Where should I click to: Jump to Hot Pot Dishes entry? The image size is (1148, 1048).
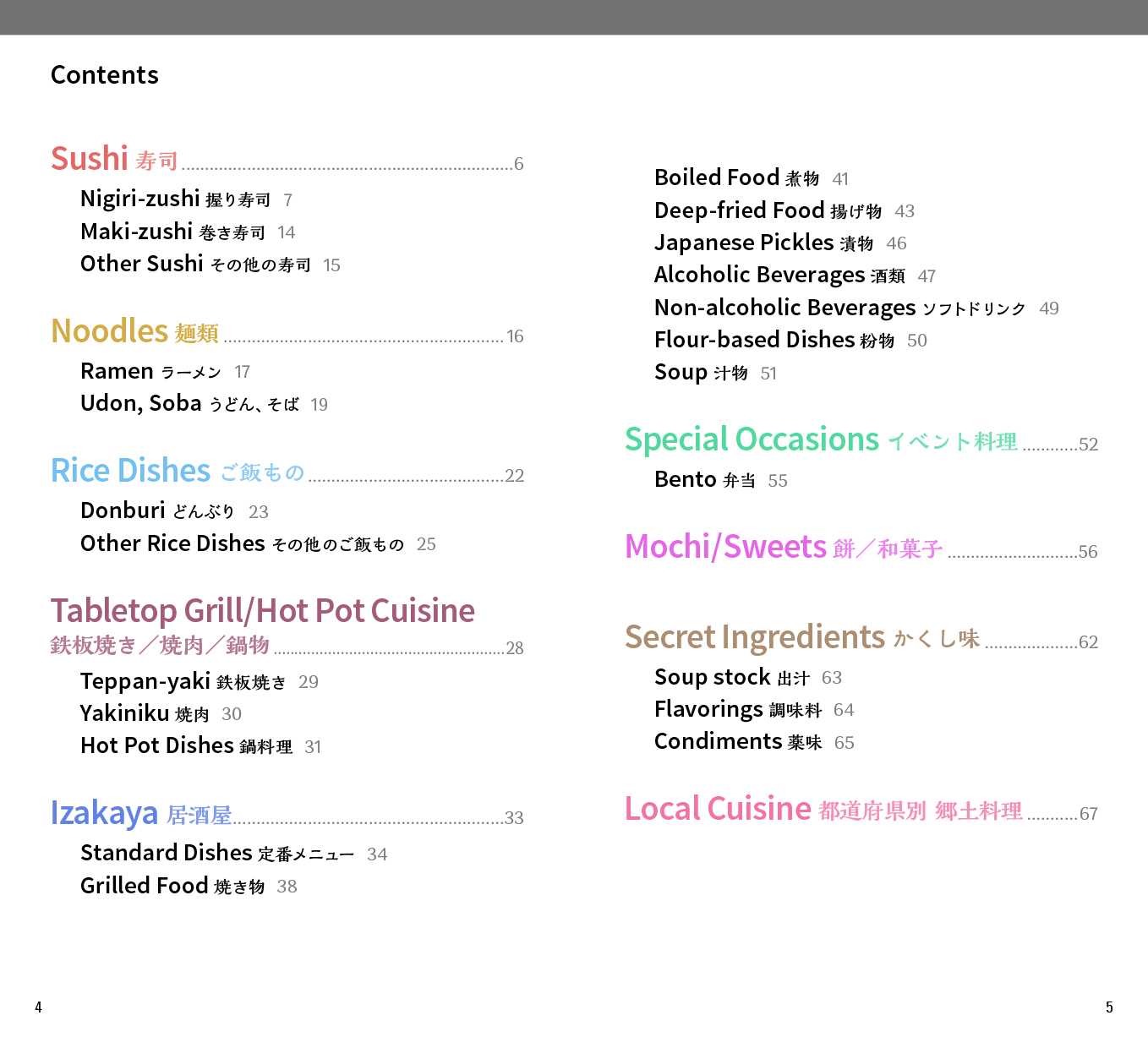point(201,745)
